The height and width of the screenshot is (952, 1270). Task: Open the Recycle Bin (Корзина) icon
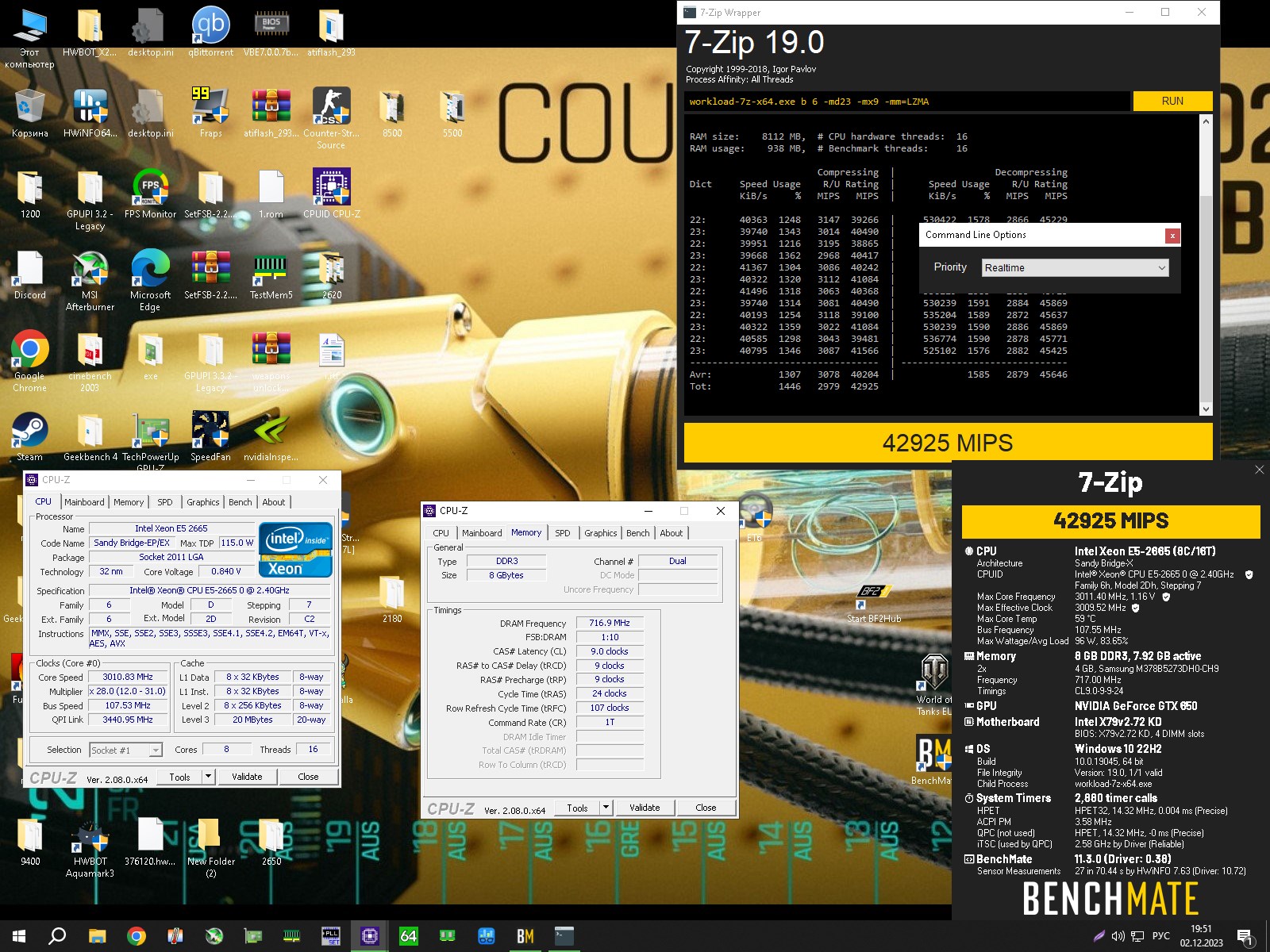[x=30, y=113]
